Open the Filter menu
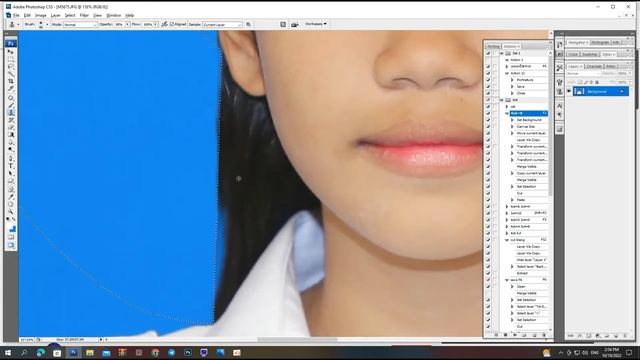This screenshot has width=640, height=360. point(84,15)
